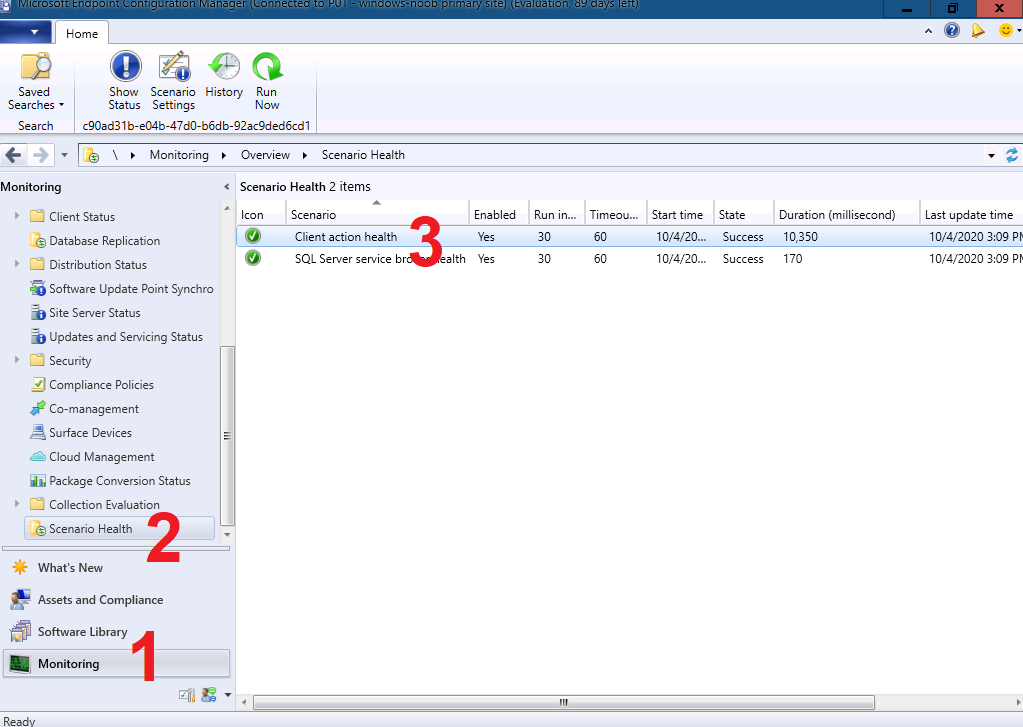Select Scenario Health in the tree
Screen dimensions: 1023x727
(x=119, y=529)
